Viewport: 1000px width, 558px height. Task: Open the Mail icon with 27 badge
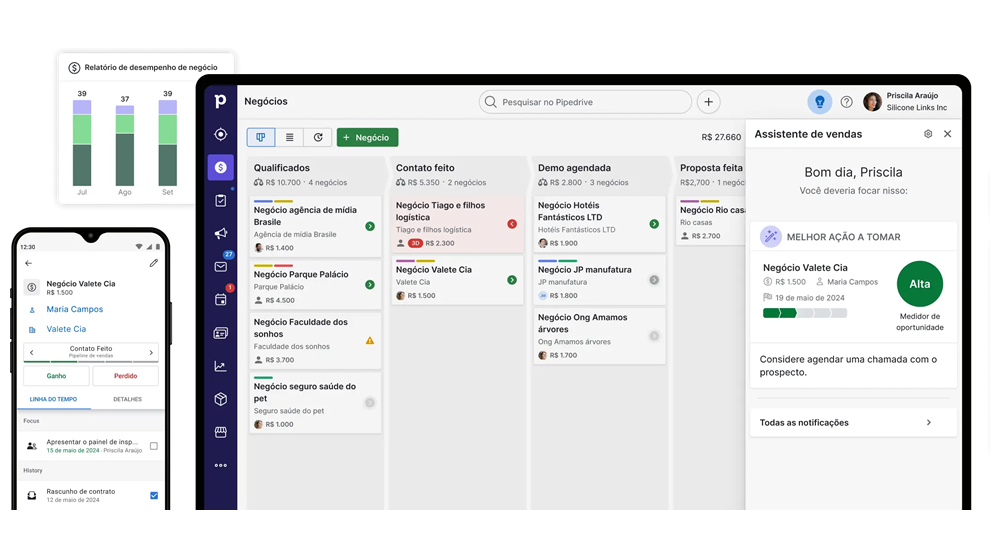click(x=221, y=267)
